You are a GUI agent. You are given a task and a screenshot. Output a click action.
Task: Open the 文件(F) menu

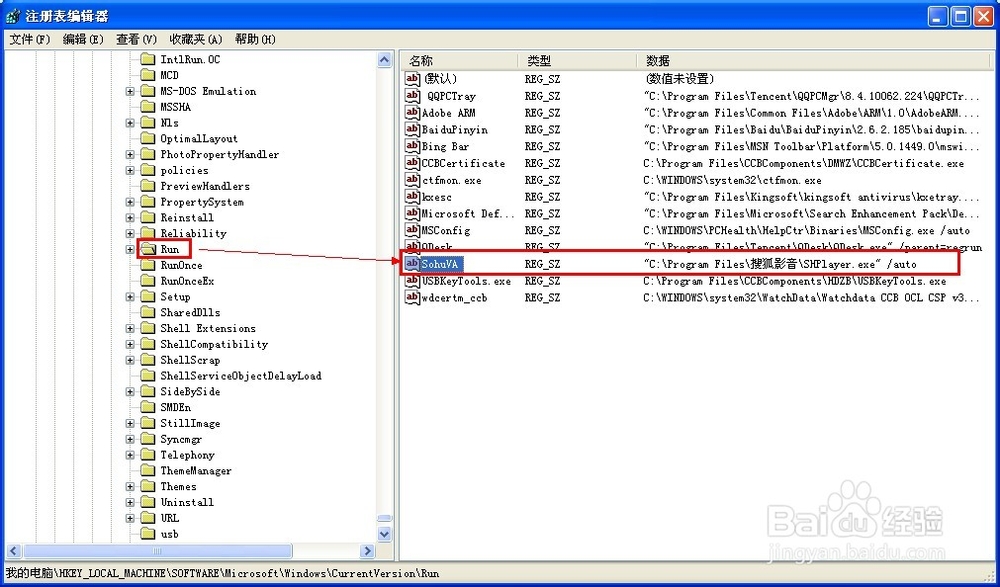[29, 40]
